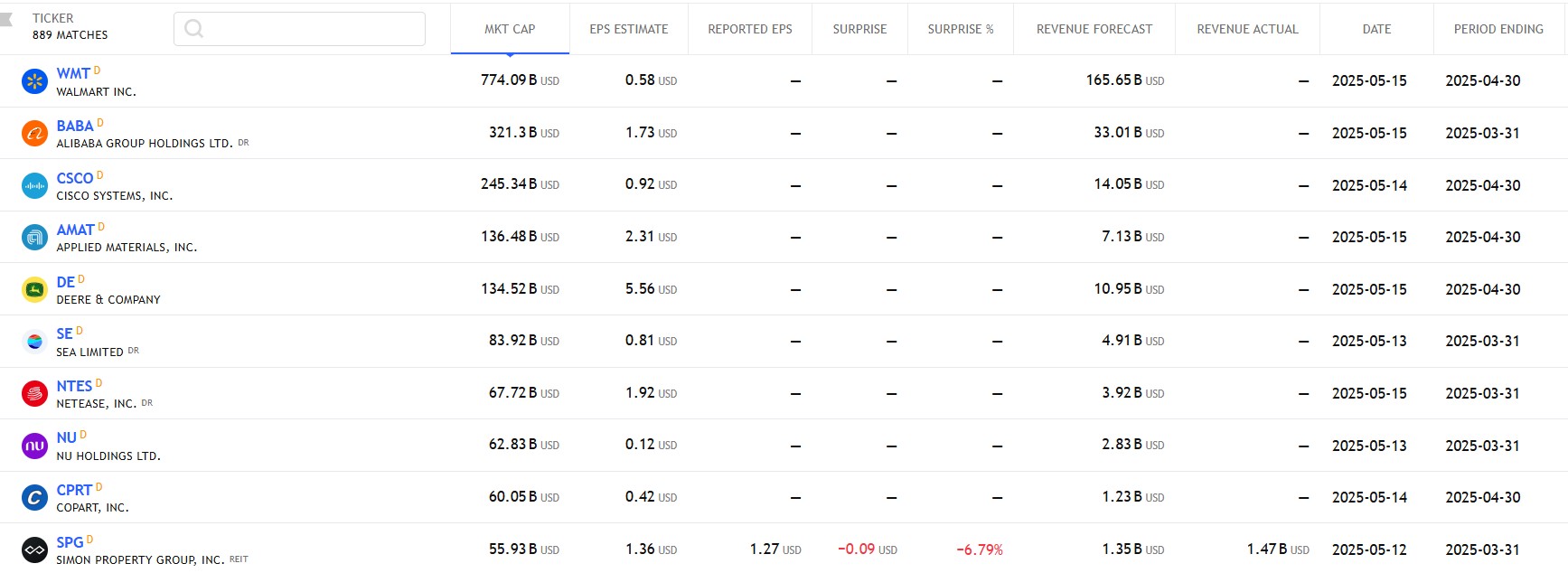Click SPG revenue actual 1.47 B
1568x573 pixels.
coord(1278,550)
